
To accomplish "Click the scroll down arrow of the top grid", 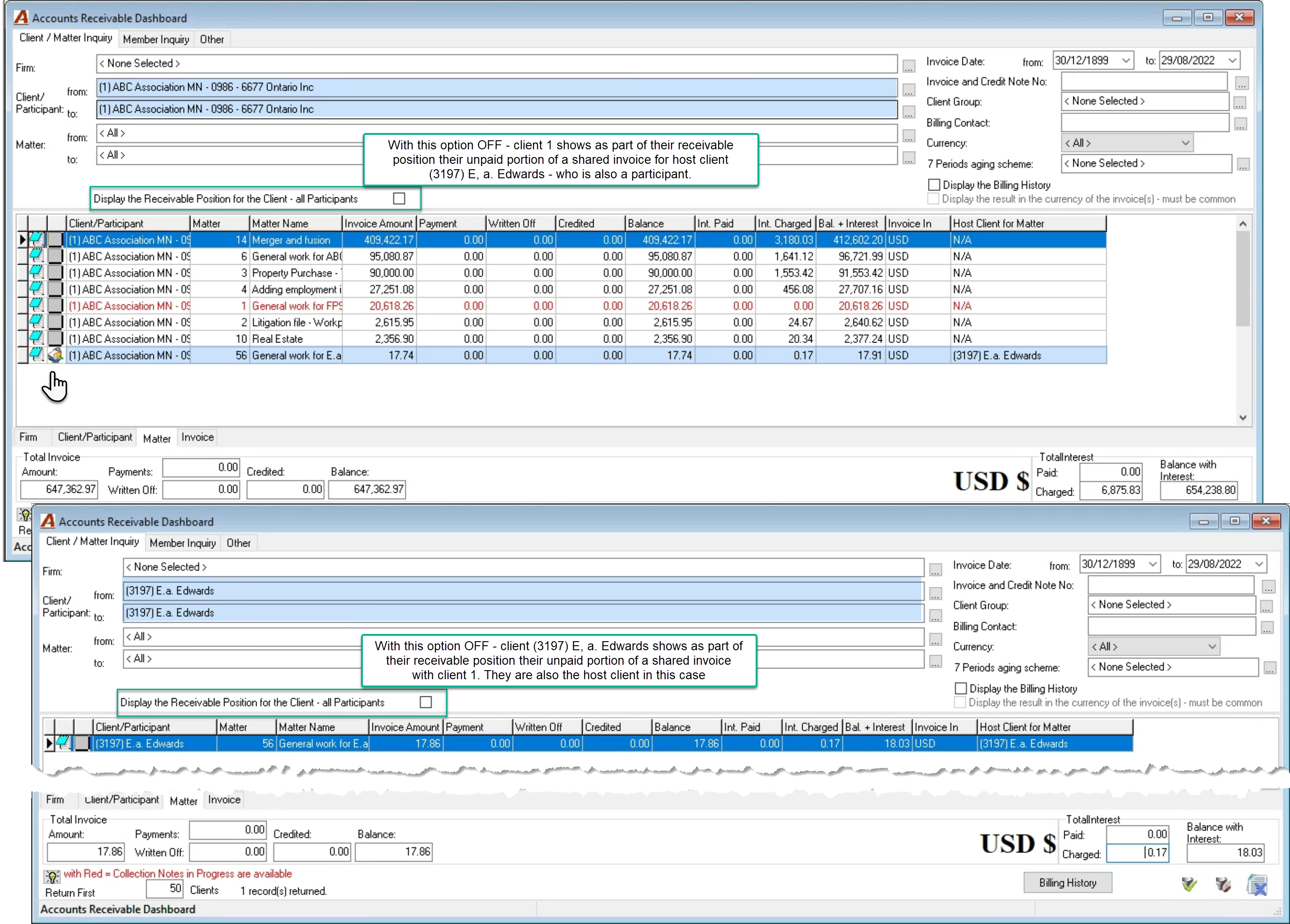I will click(x=1243, y=418).
